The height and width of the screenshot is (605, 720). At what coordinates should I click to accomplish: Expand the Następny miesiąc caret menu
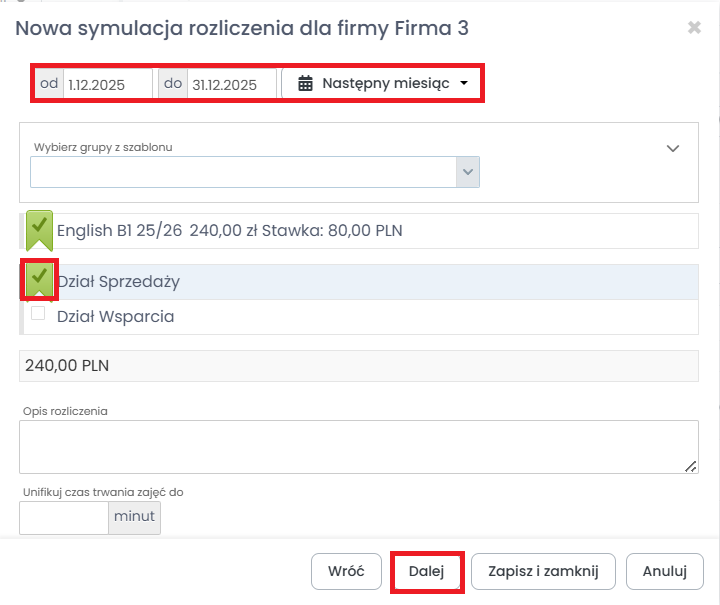[x=464, y=84]
